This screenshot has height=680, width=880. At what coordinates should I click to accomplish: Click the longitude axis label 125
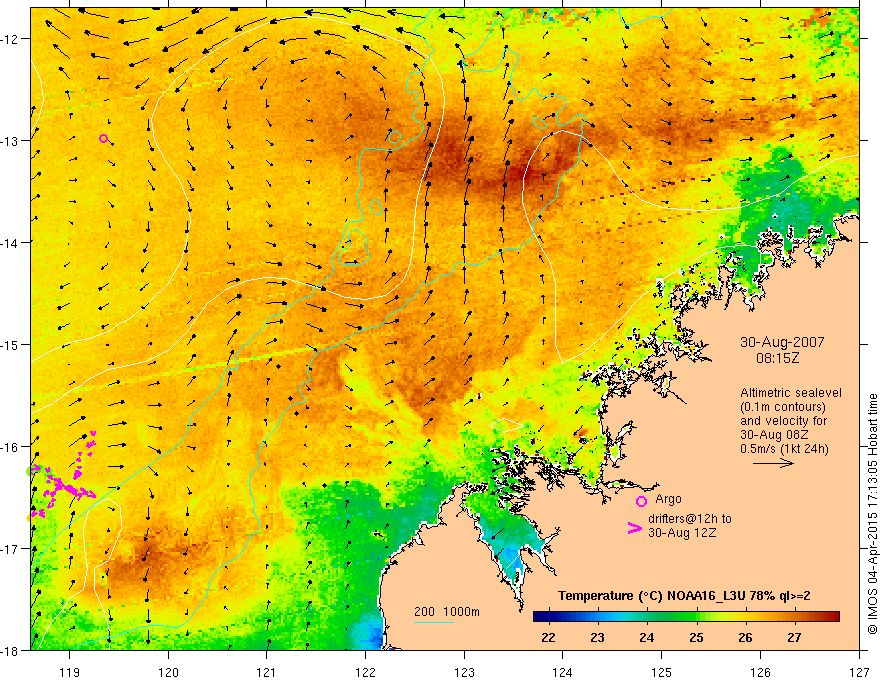click(x=662, y=672)
